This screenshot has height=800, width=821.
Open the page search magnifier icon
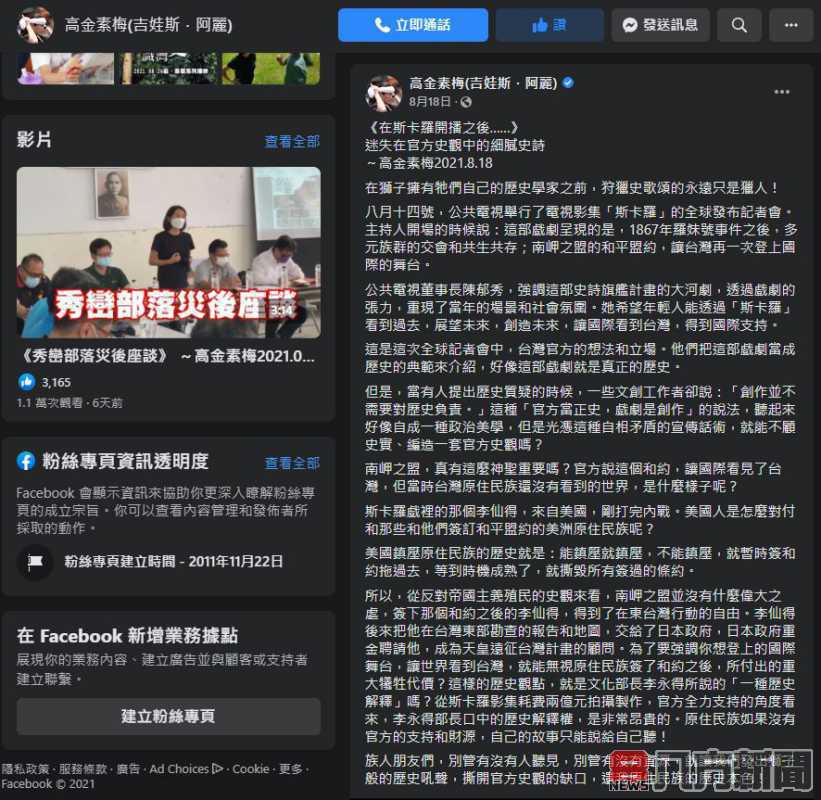tap(739, 25)
